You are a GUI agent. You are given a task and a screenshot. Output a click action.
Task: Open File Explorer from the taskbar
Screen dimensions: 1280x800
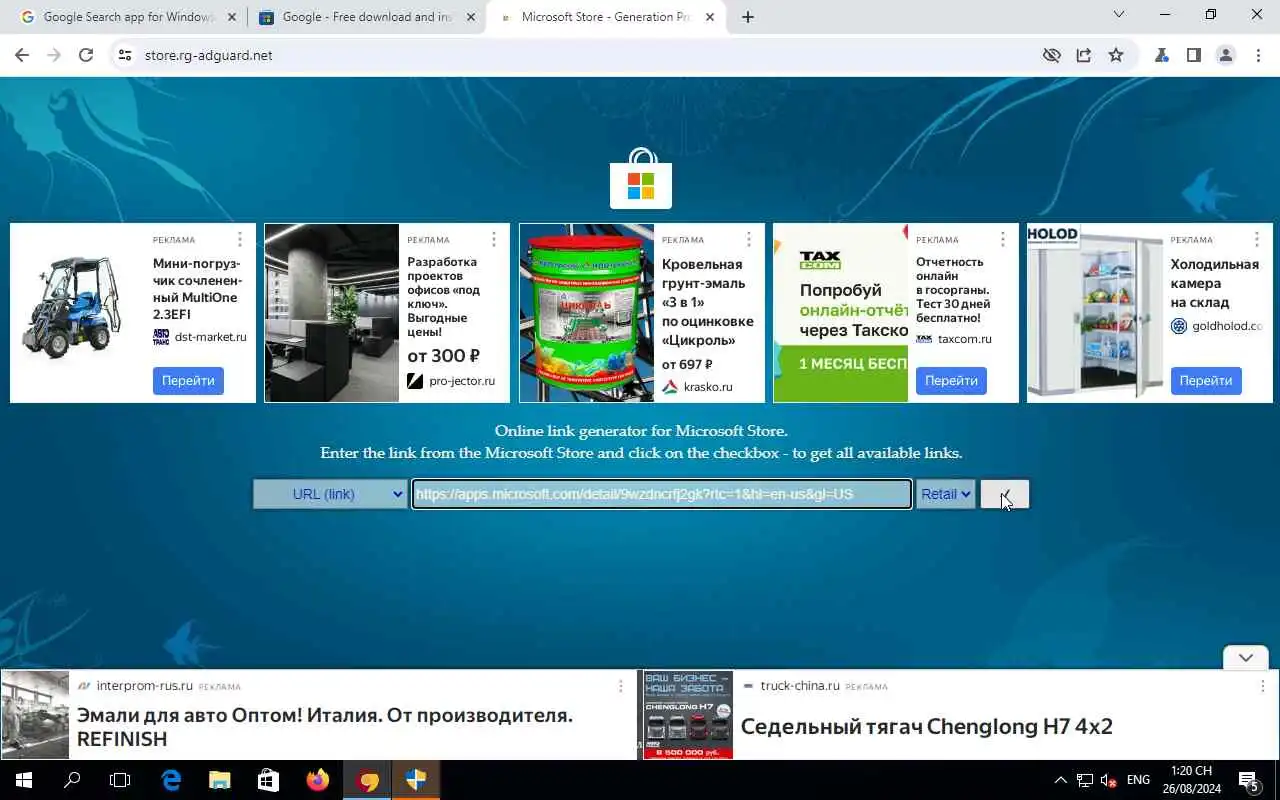click(x=220, y=780)
